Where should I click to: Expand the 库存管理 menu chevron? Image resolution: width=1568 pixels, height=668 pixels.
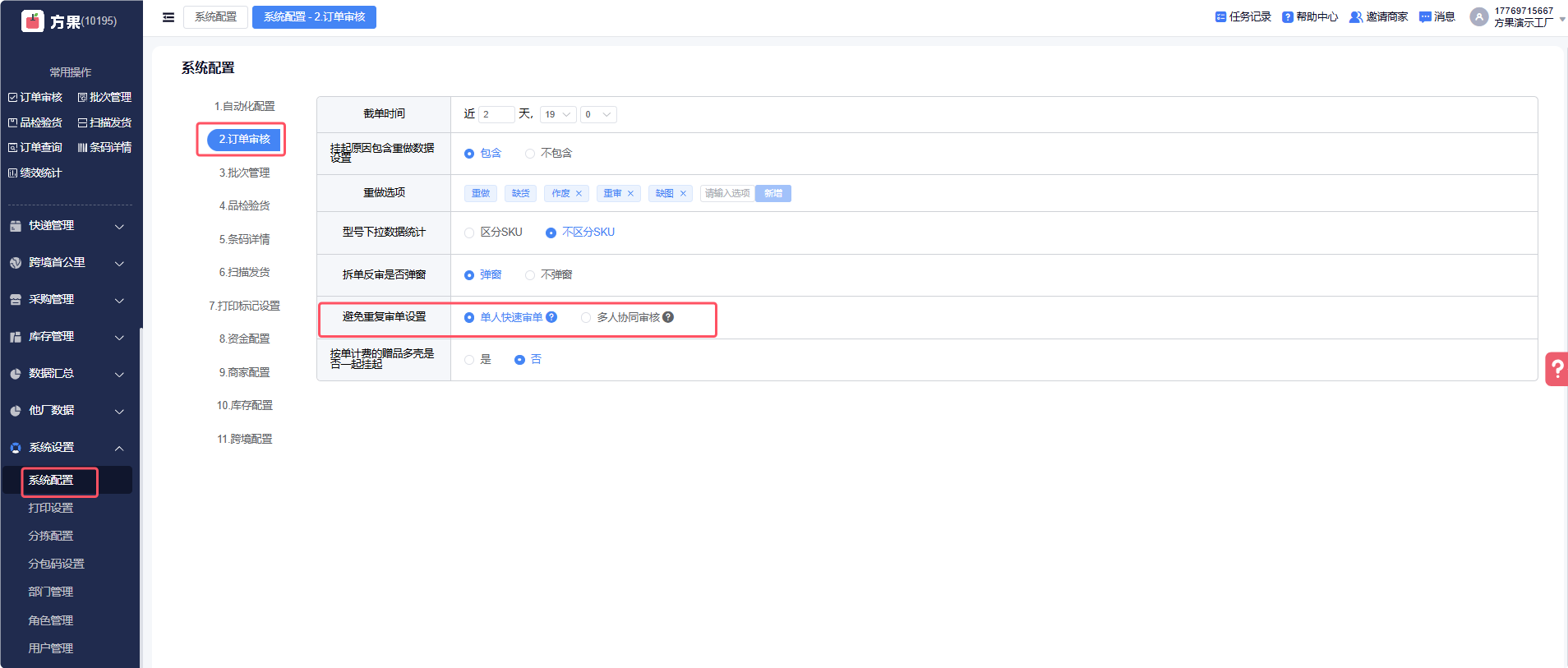(x=119, y=337)
